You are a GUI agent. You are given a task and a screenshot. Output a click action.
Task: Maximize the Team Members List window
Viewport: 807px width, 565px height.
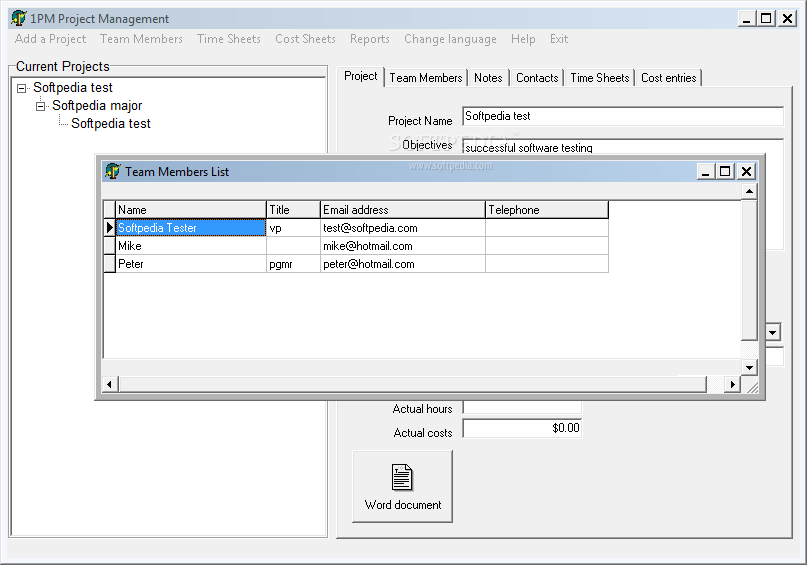click(725, 171)
